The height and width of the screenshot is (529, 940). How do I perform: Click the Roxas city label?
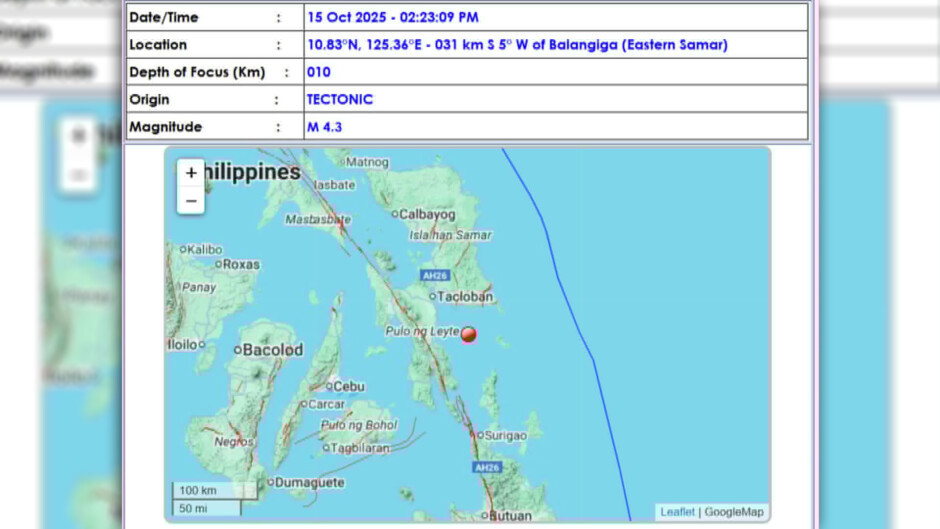pos(241,265)
